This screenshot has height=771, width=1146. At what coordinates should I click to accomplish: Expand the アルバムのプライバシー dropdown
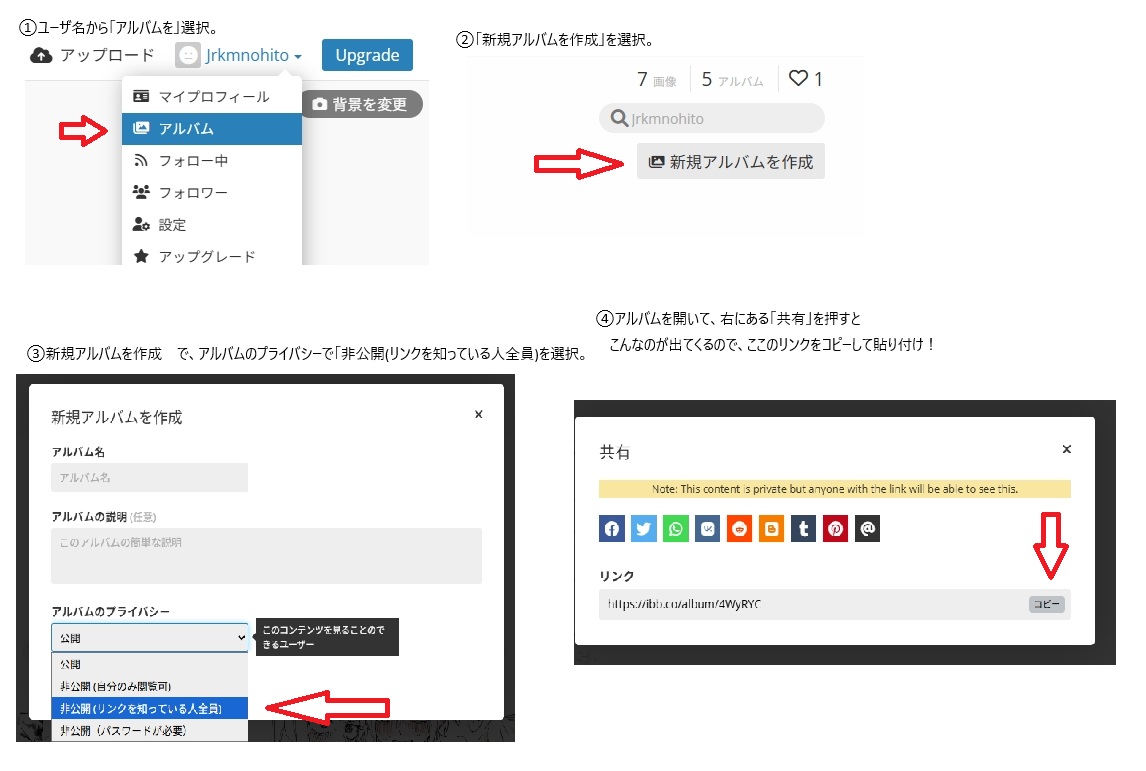(x=149, y=637)
